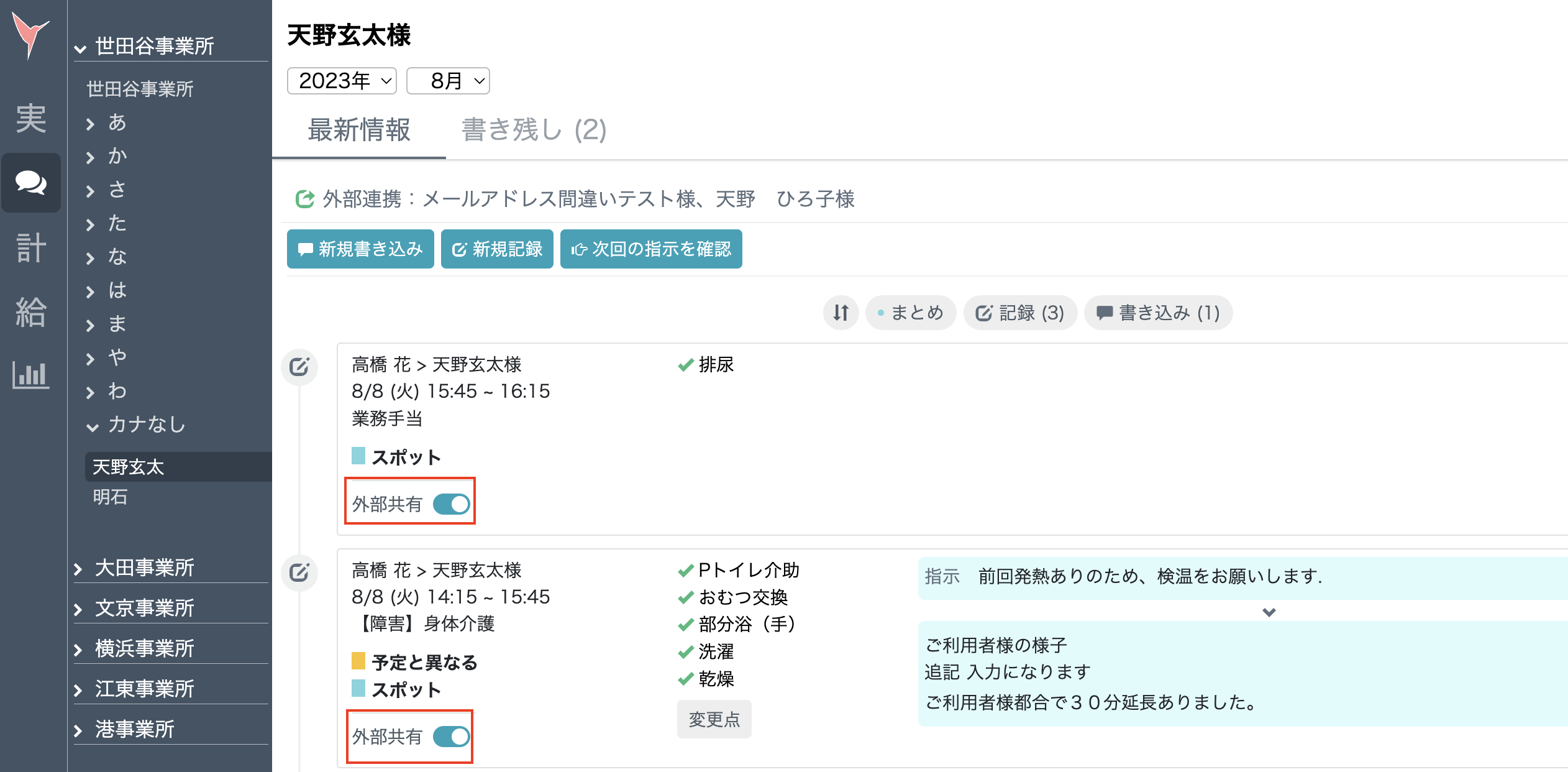Screen dimensions: 1568x772
Task: Toggle the まとめ filter pill
Action: 910,313
